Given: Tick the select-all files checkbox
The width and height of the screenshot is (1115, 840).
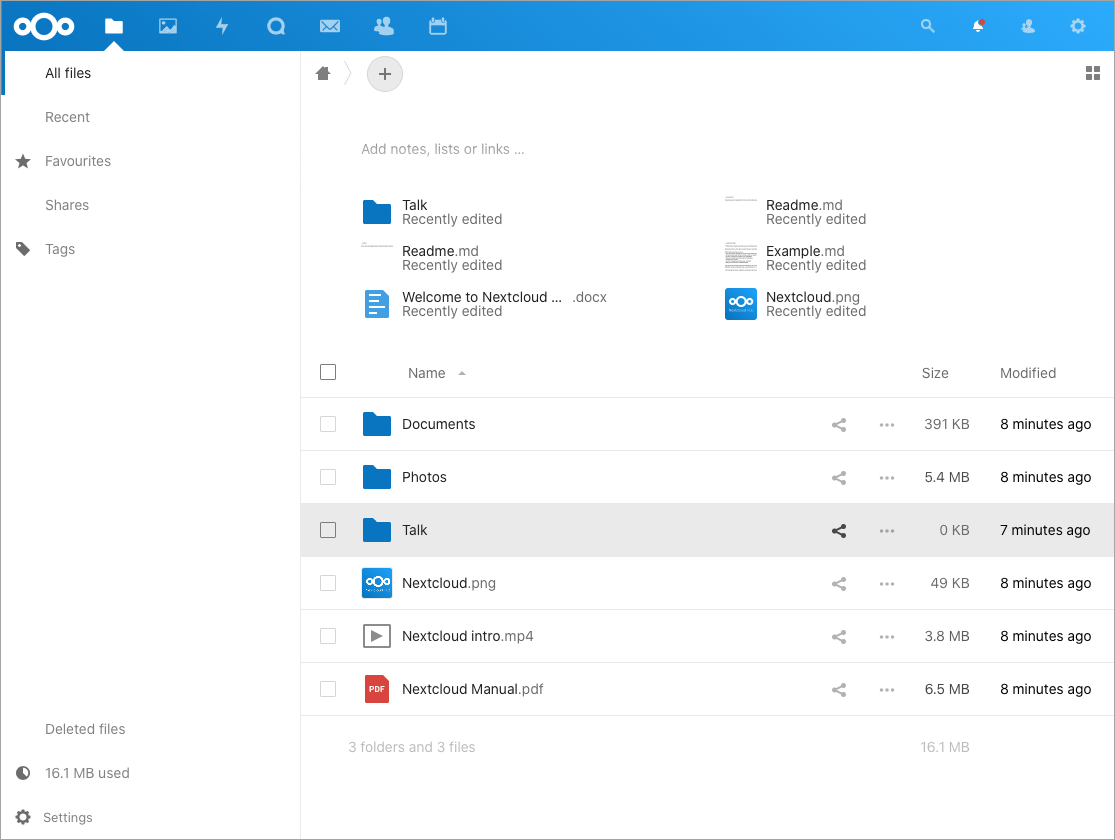Looking at the screenshot, I should [328, 372].
